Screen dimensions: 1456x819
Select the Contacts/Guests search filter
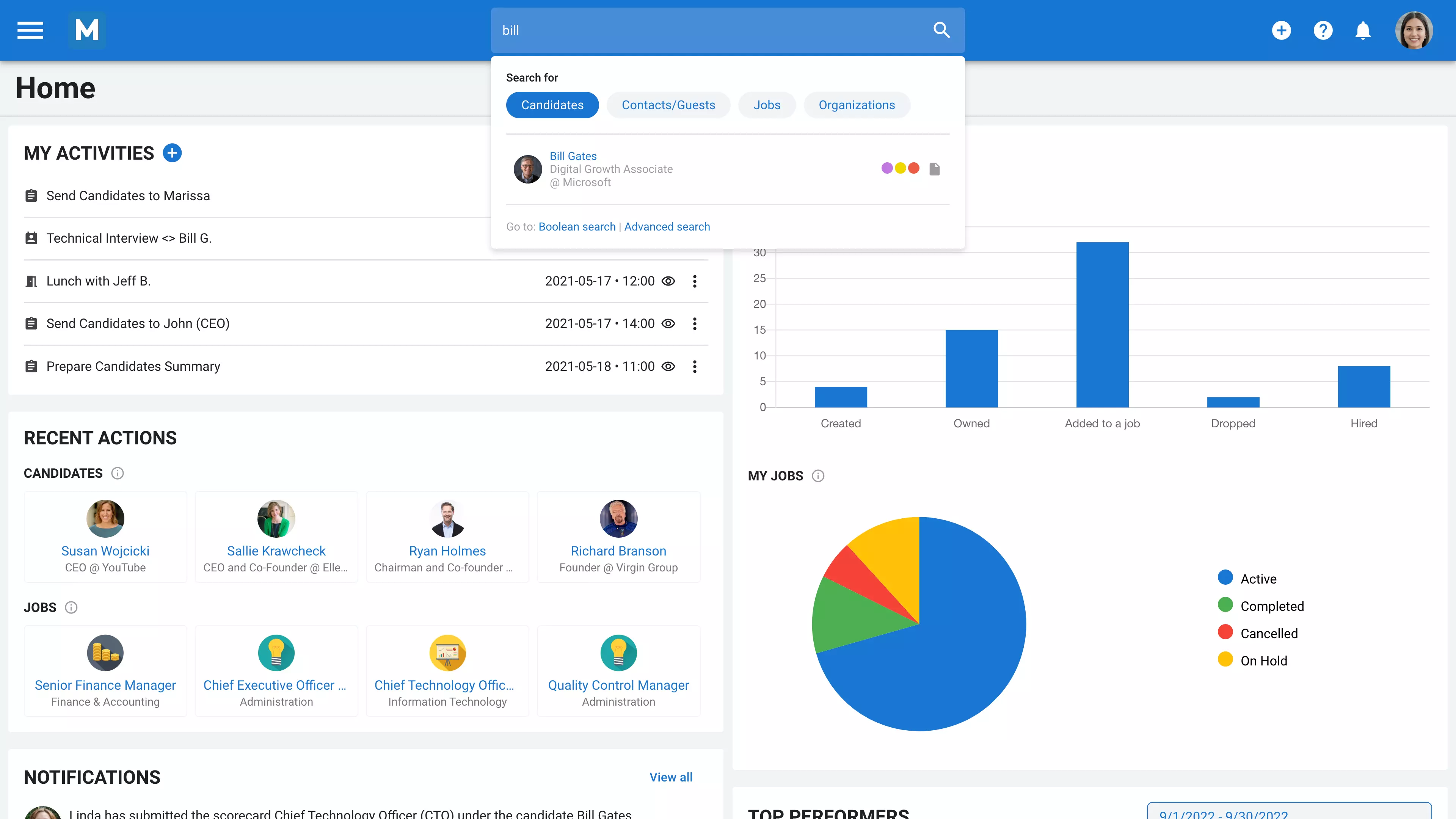coord(668,105)
